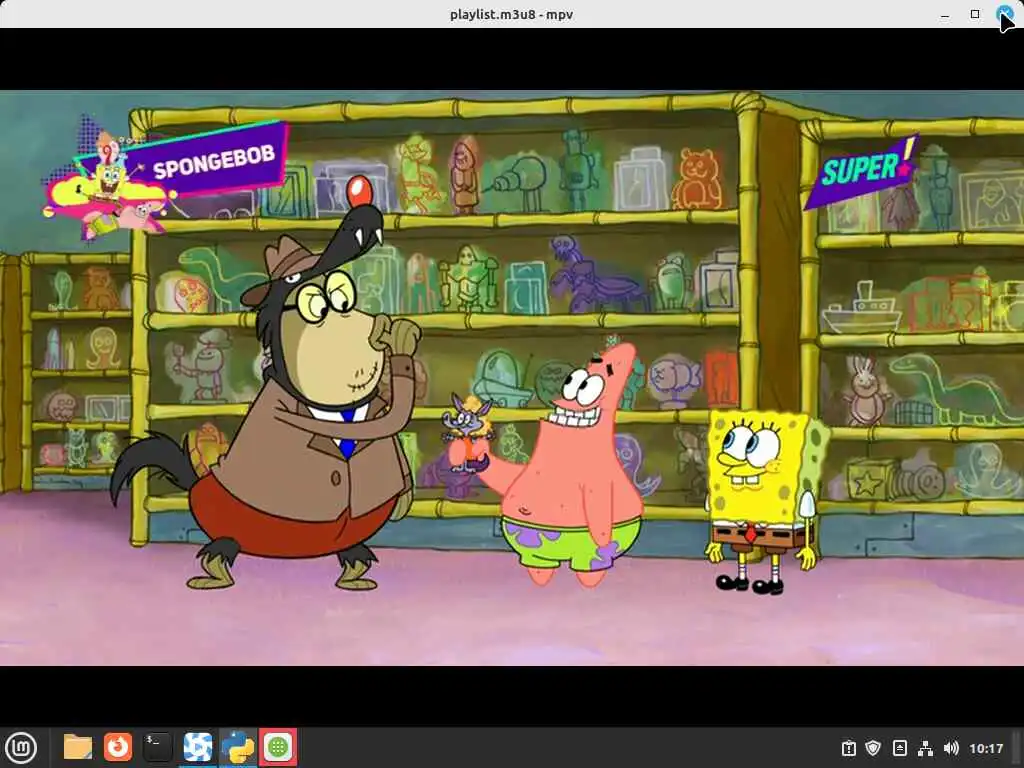Switch to the blue Hypnotix taskbar app

click(198, 747)
